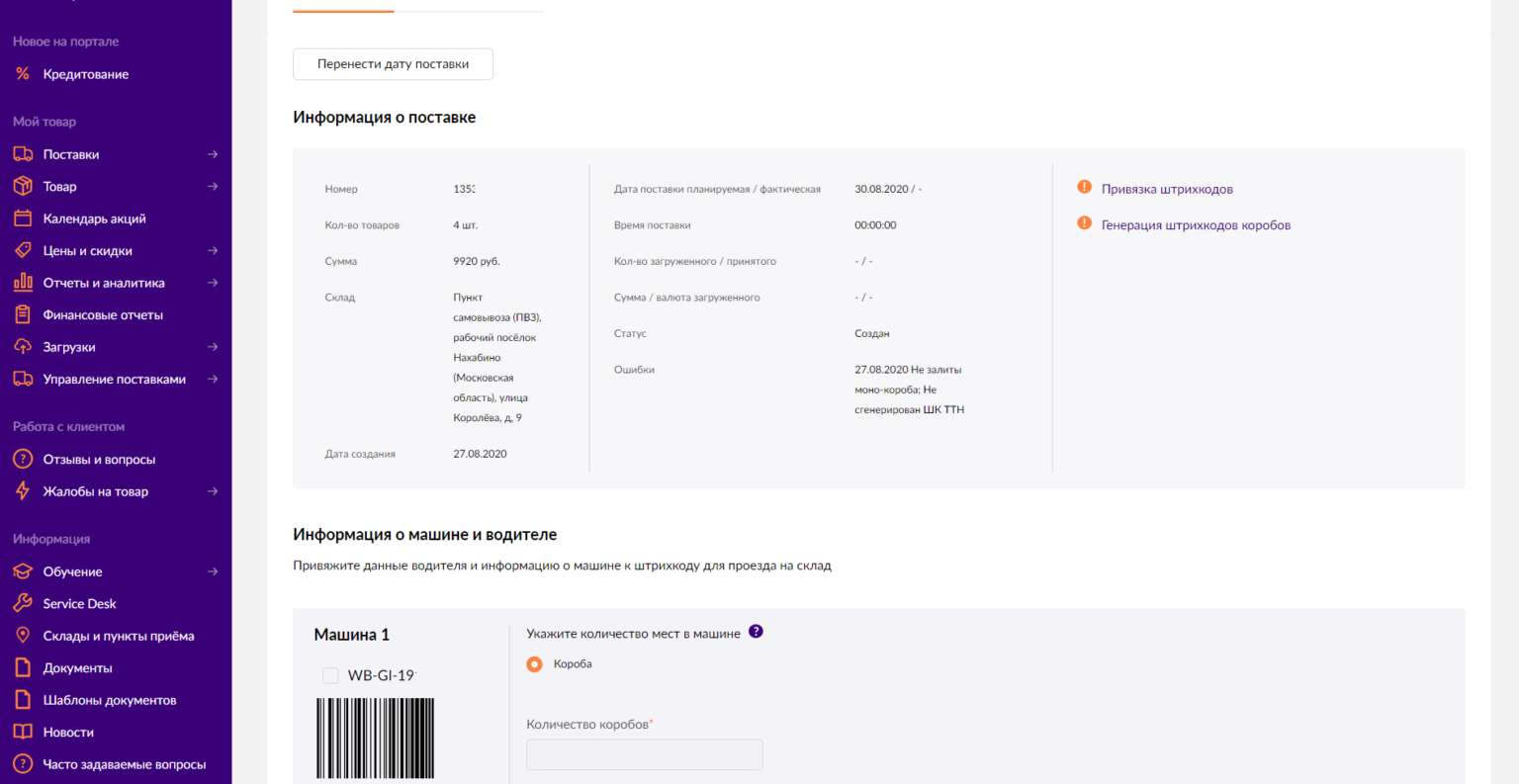Viewport: 1519px width, 784px height.
Task: Expand the Цены и скидки submenu arrow
Action: [x=213, y=250]
